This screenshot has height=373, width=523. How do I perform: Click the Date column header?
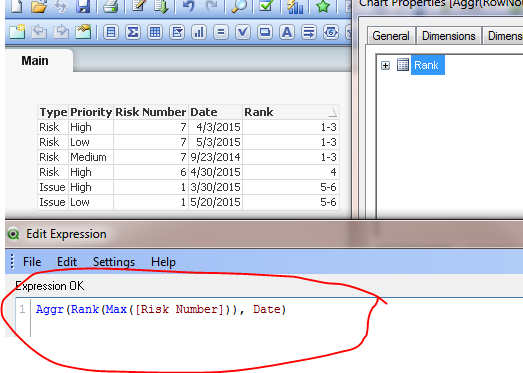coord(215,112)
